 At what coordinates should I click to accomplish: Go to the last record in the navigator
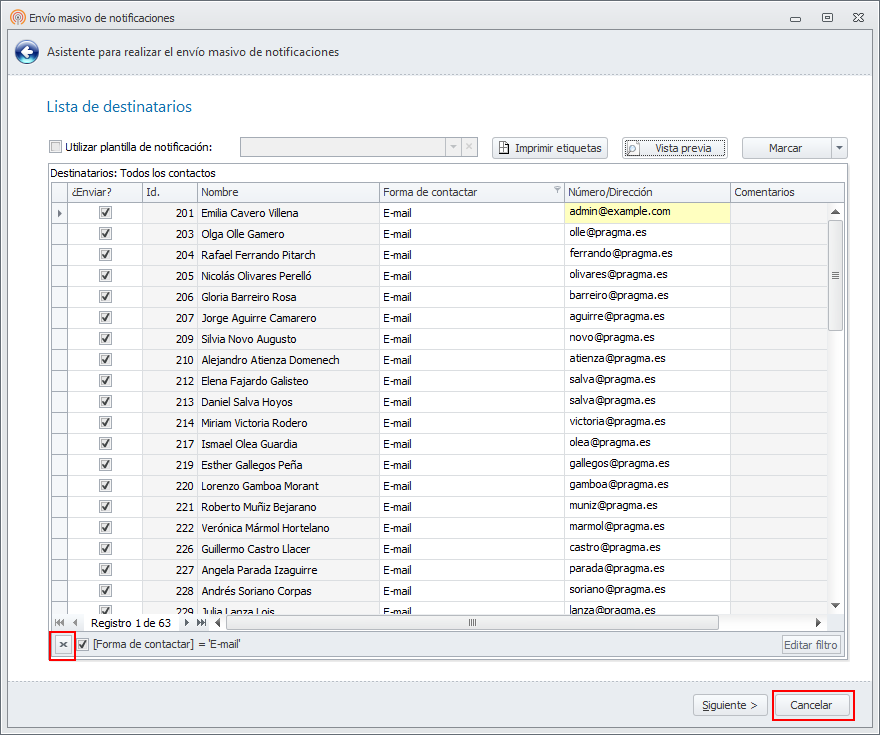202,623
